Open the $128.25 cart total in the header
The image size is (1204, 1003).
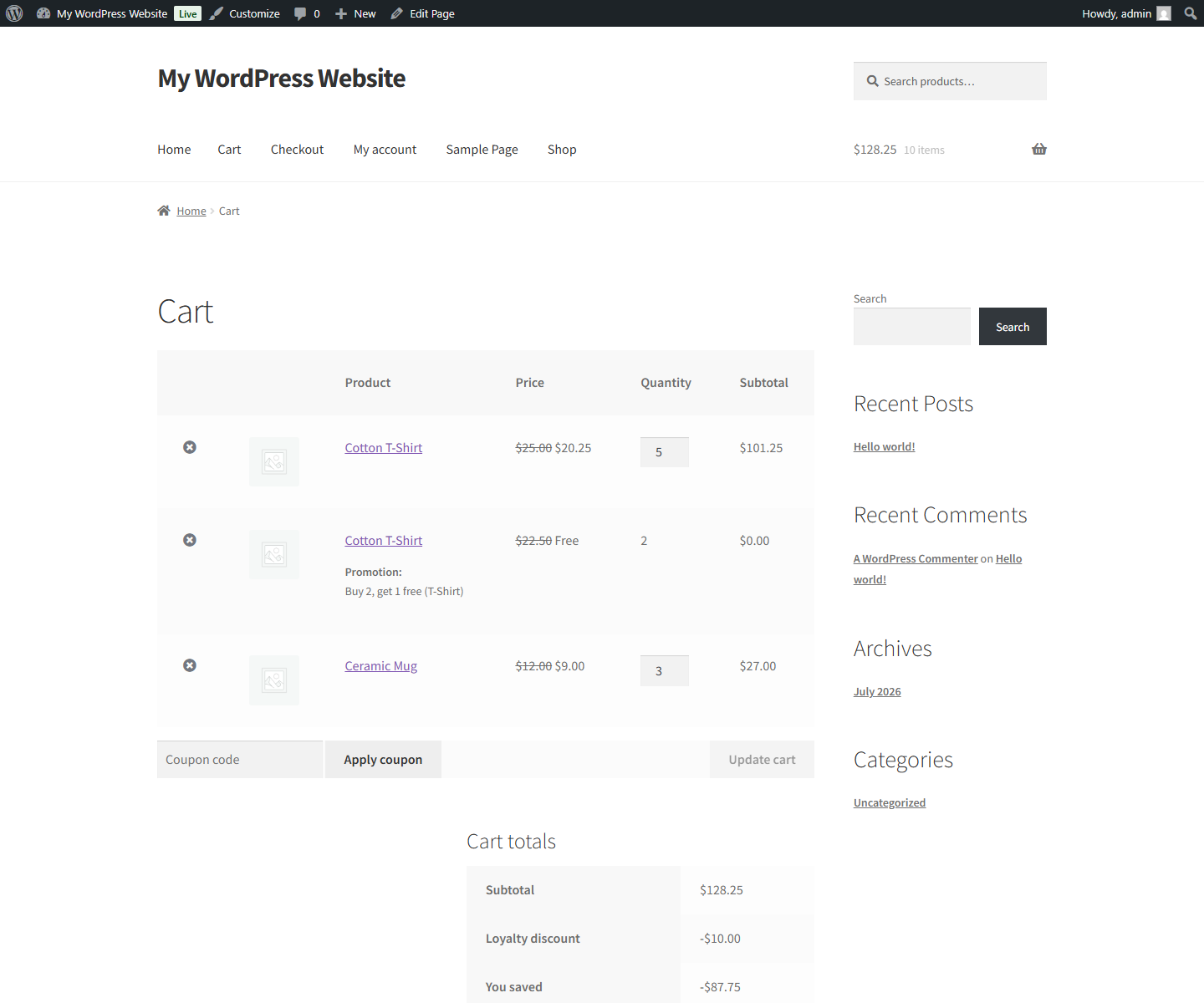coord(875,150)
